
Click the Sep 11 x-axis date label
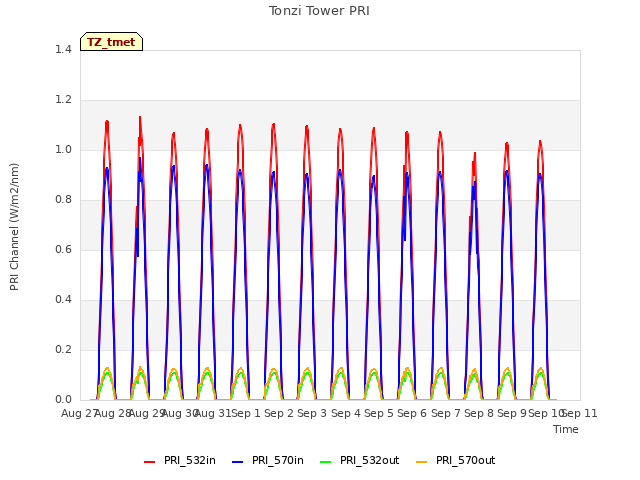click(x=580, y=413)
